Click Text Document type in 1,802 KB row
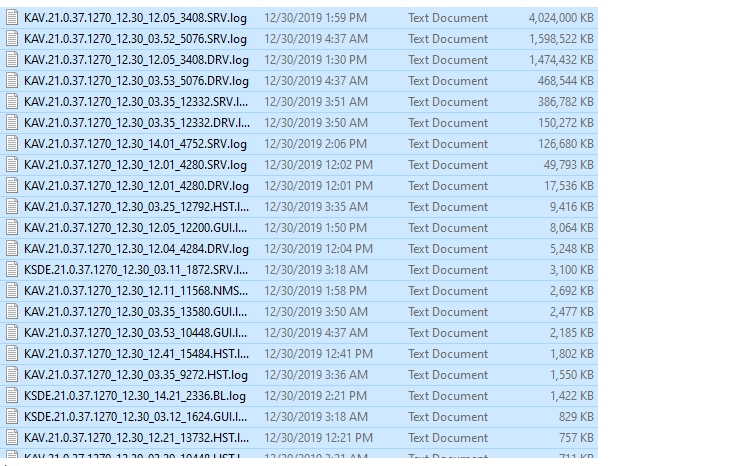 [448, 353]
